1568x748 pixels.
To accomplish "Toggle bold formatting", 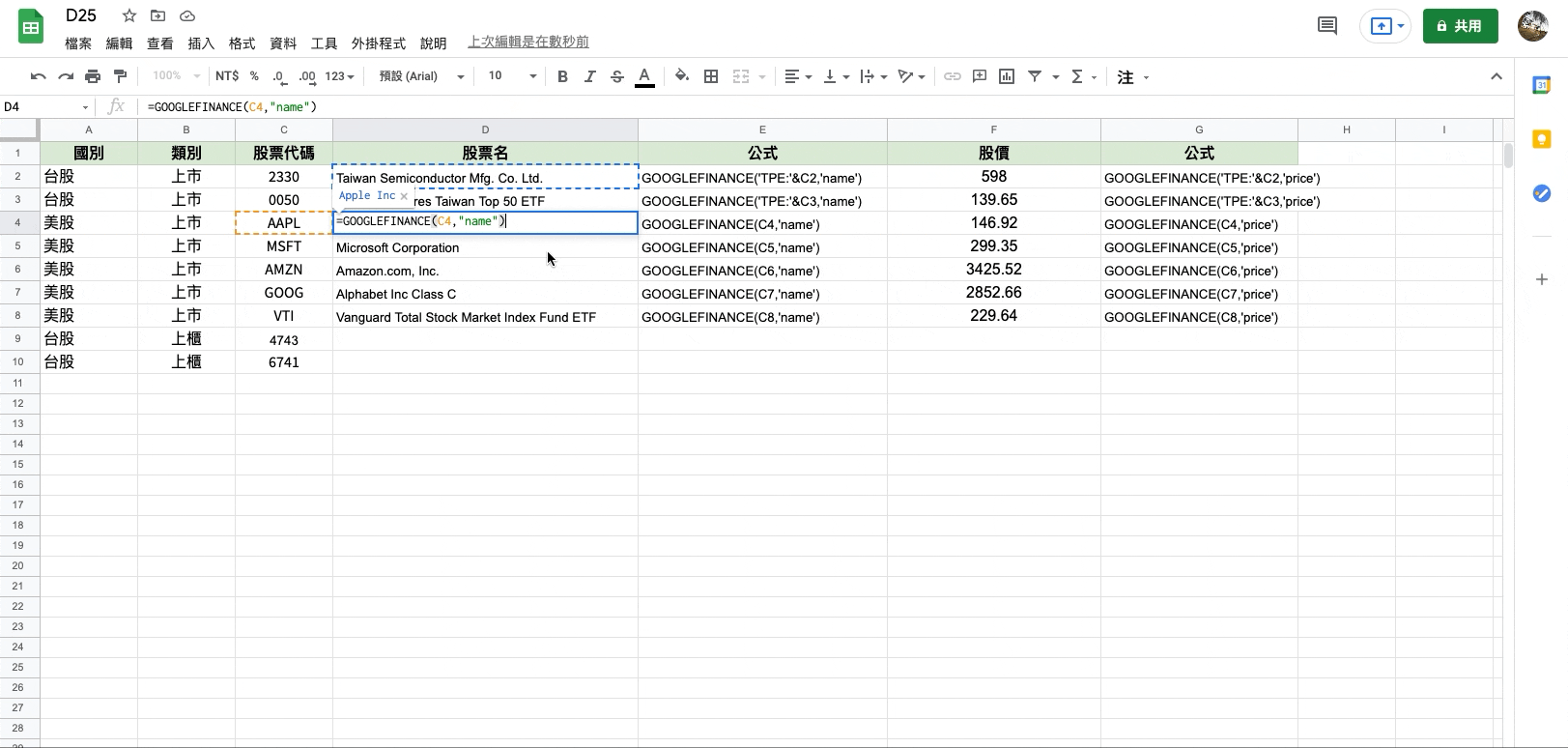I will pyautogui.click(x=562, y=76).
